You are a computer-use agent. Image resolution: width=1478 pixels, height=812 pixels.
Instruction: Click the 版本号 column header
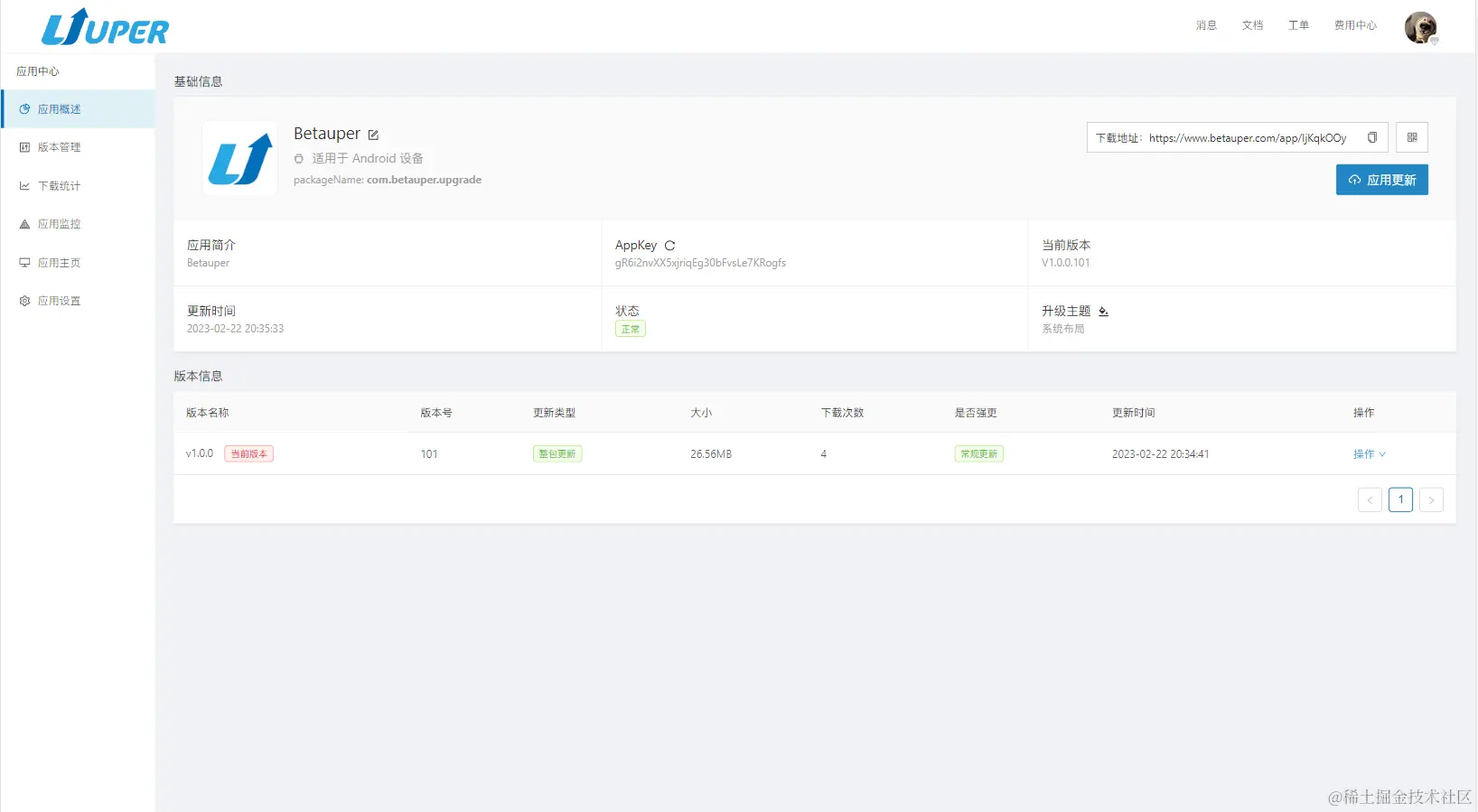point(436,413)
